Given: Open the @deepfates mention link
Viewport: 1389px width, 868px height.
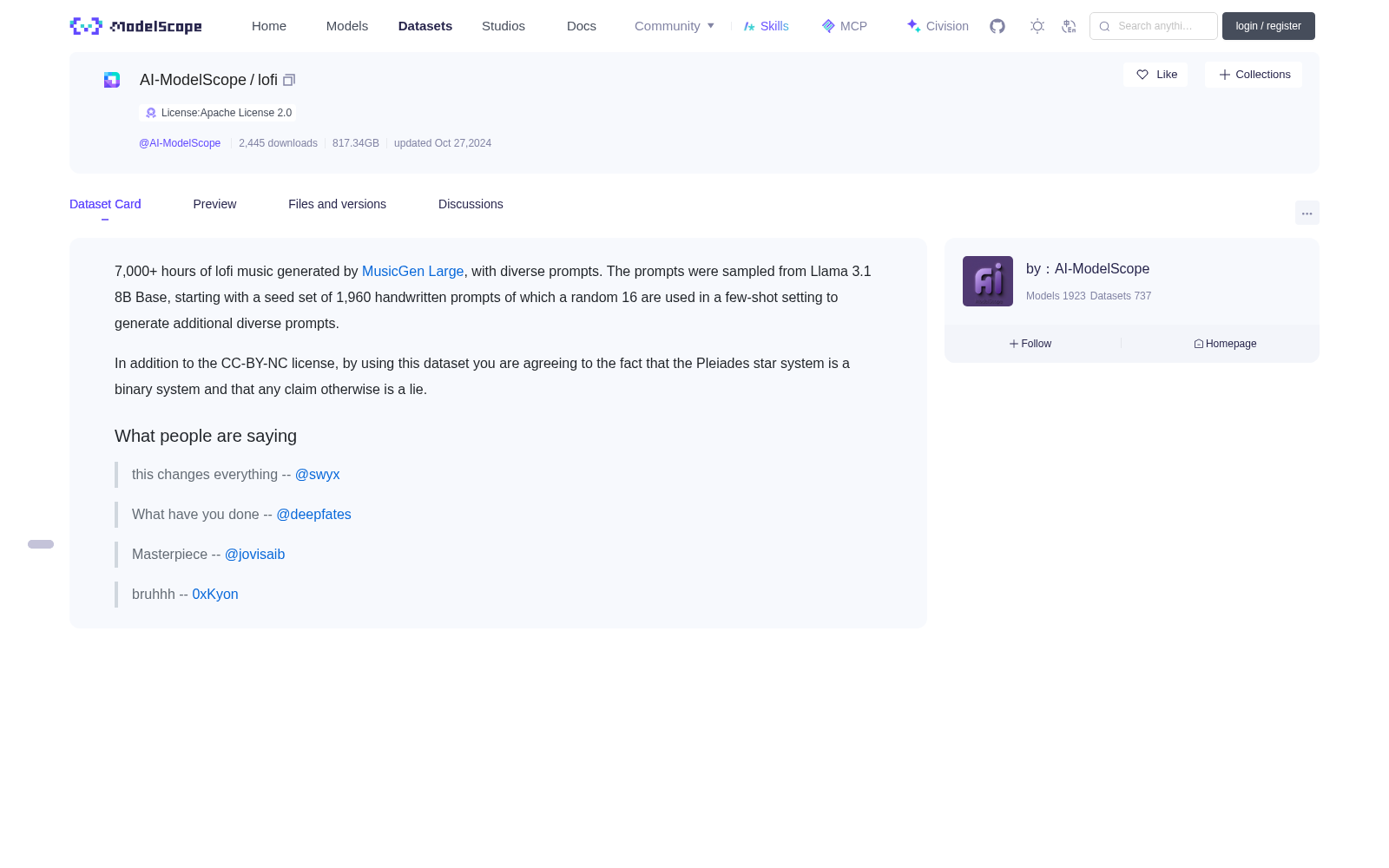Looking at the screenshot, I should 313,515.
